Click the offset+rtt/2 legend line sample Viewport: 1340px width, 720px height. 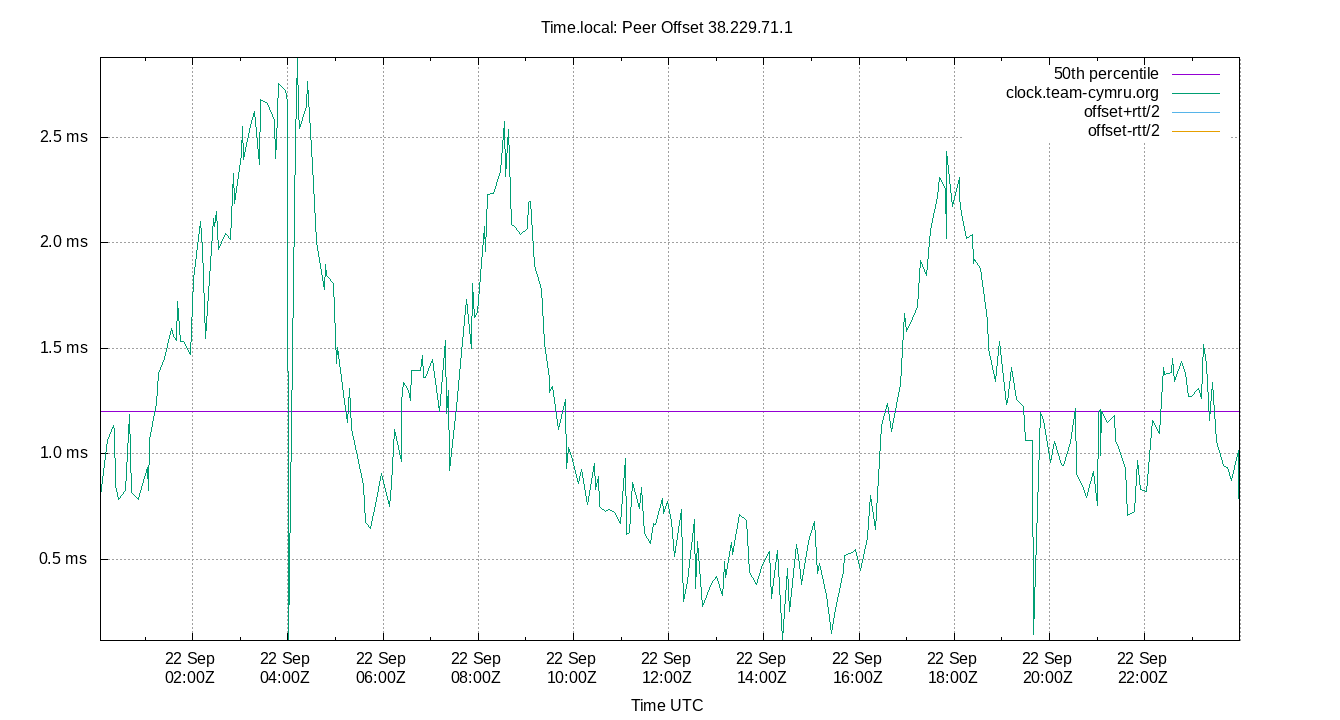[1195, 112]
